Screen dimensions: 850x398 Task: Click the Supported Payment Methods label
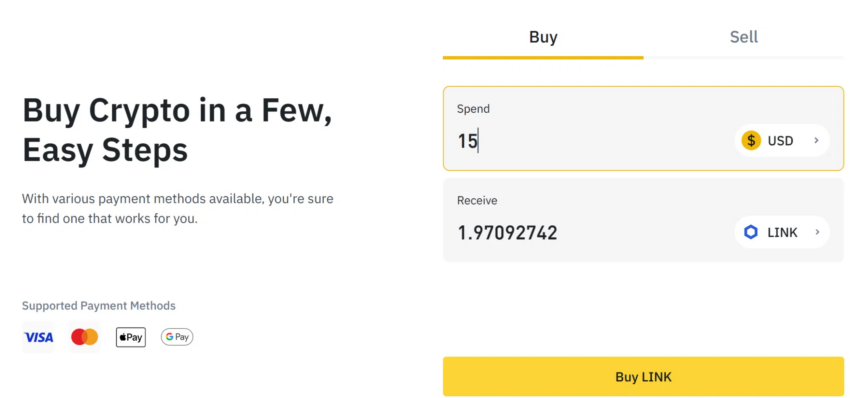click(x=99, y=306)
